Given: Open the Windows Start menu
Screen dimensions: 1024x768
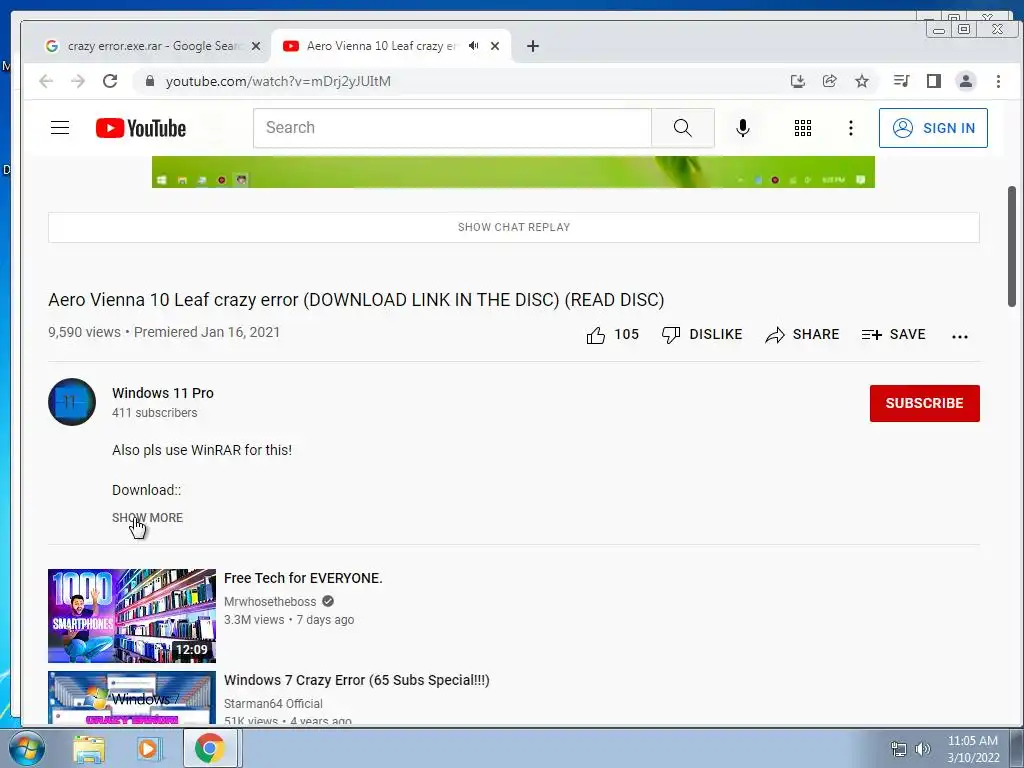Looking at the screenshot, I should tap(26, 748).
